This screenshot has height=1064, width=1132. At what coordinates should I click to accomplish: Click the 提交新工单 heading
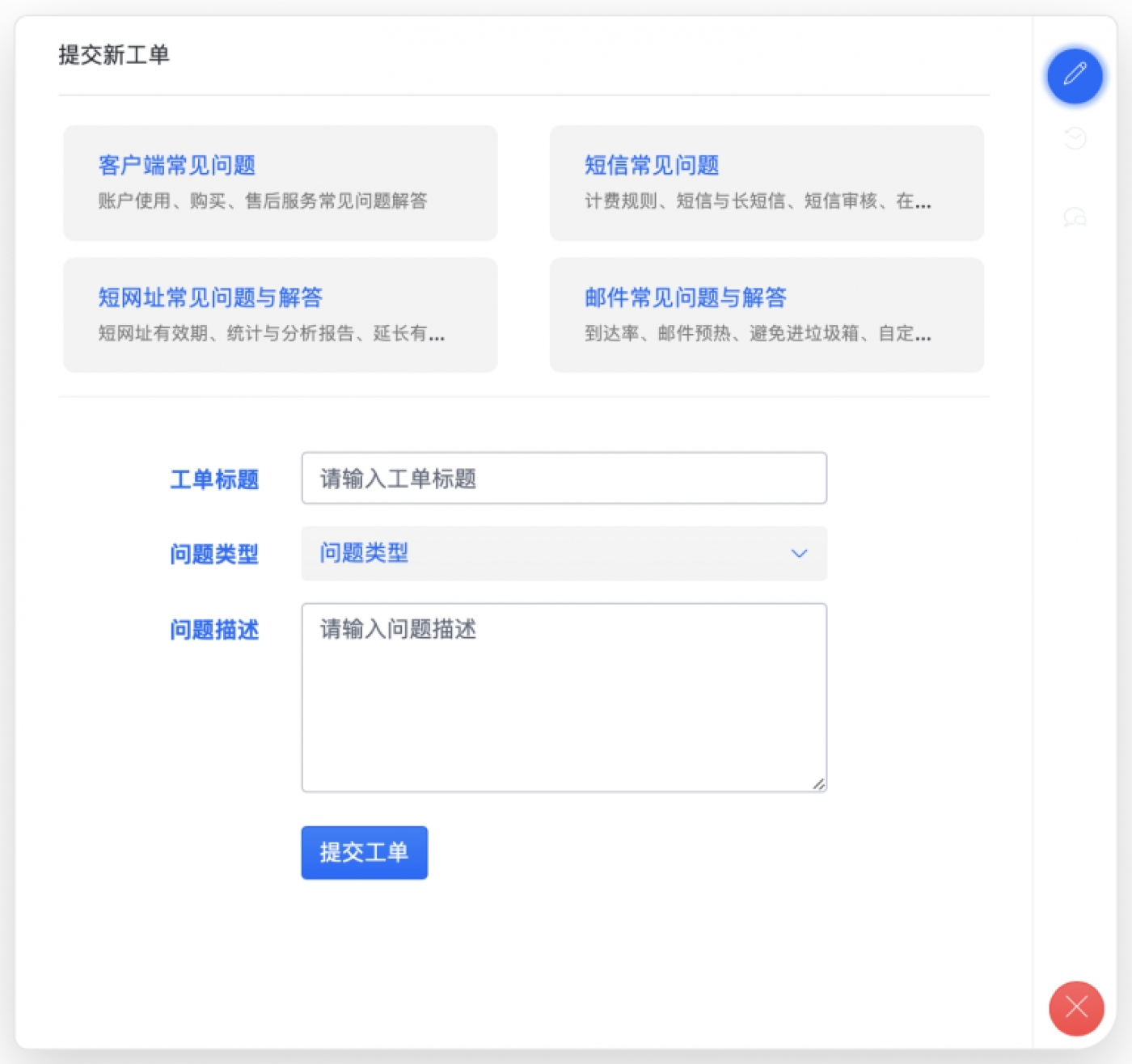(114, 55)
